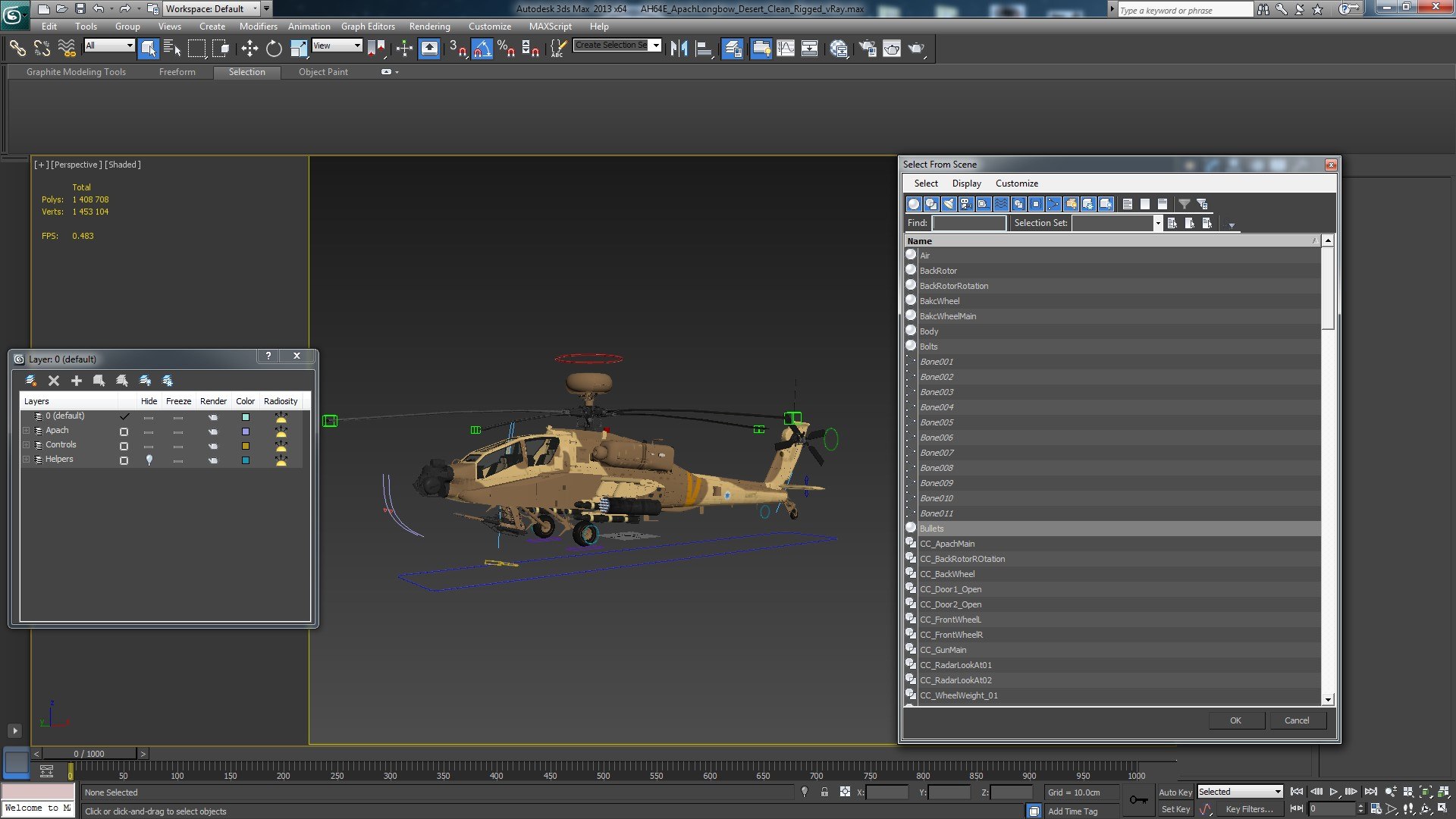Click OK in Select From Scene

click(1235, 720)
